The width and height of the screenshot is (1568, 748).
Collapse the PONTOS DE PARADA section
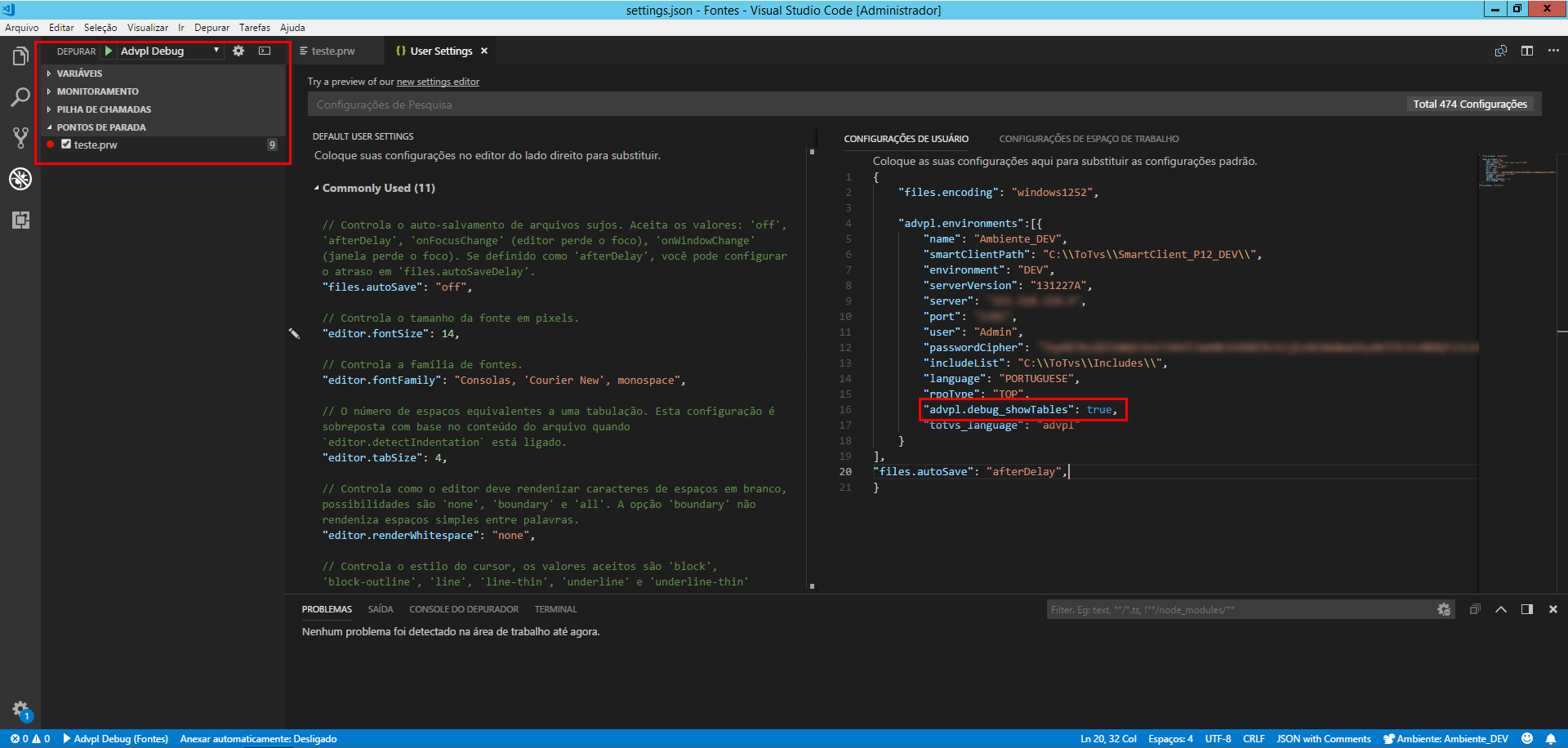click(x=101, y=127)
